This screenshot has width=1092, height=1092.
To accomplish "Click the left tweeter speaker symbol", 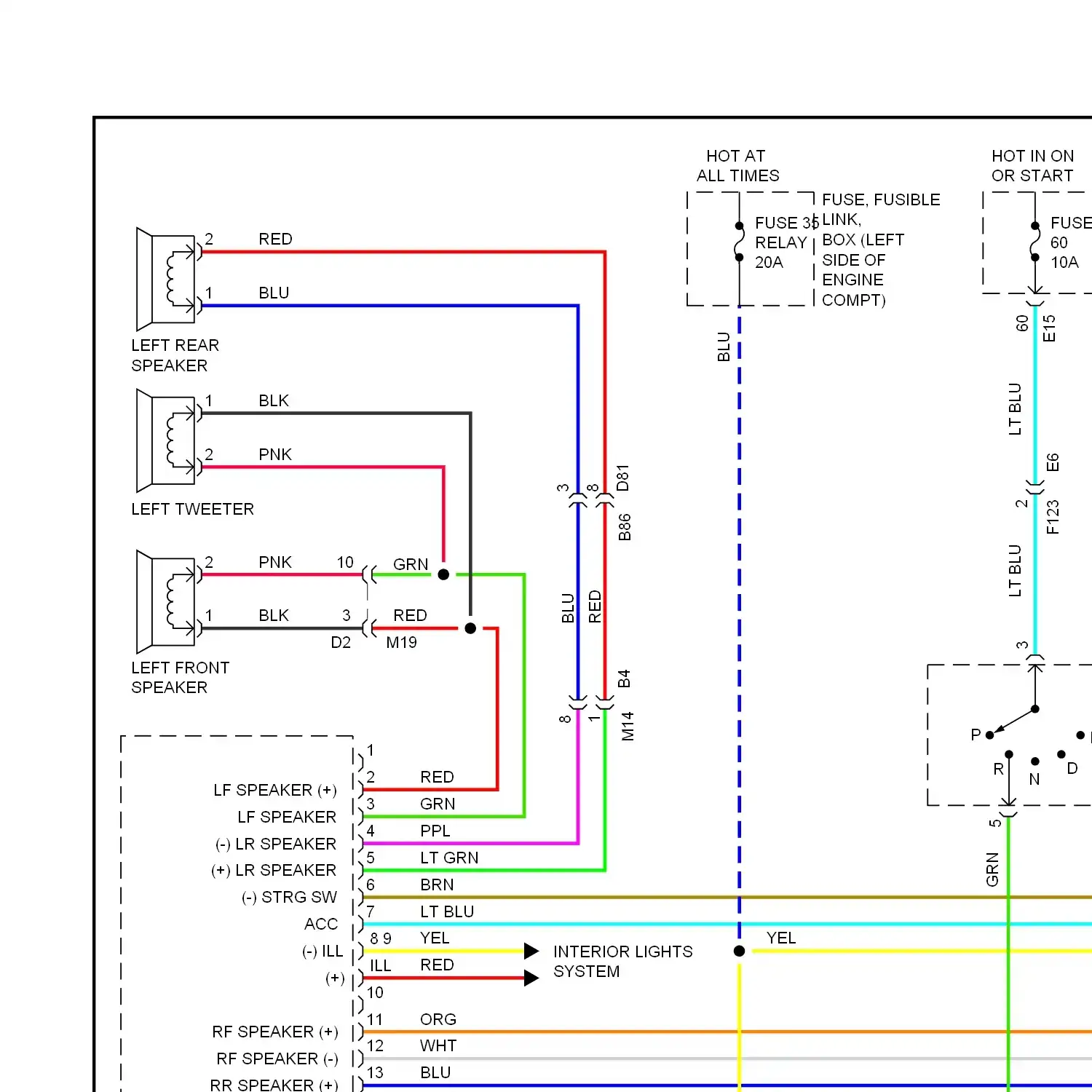I will click(x=166, y=440).
